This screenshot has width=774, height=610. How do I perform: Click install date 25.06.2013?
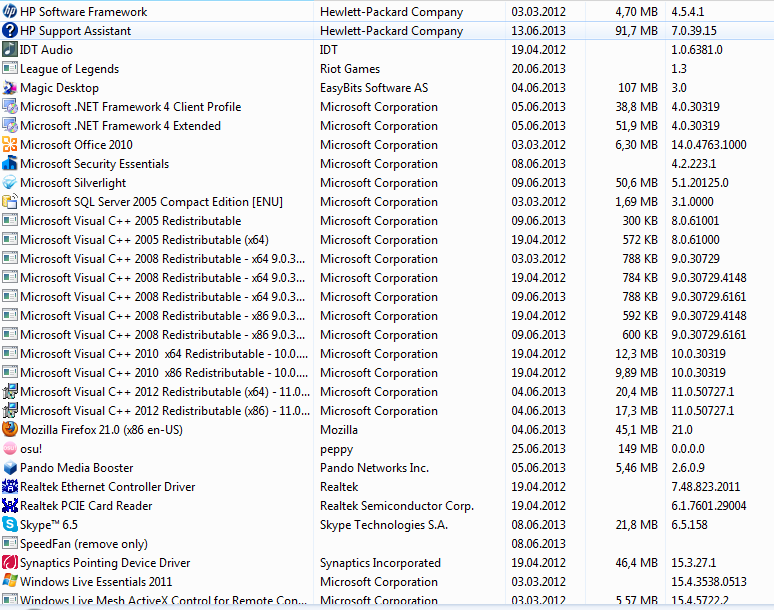(x=538, y=449)
